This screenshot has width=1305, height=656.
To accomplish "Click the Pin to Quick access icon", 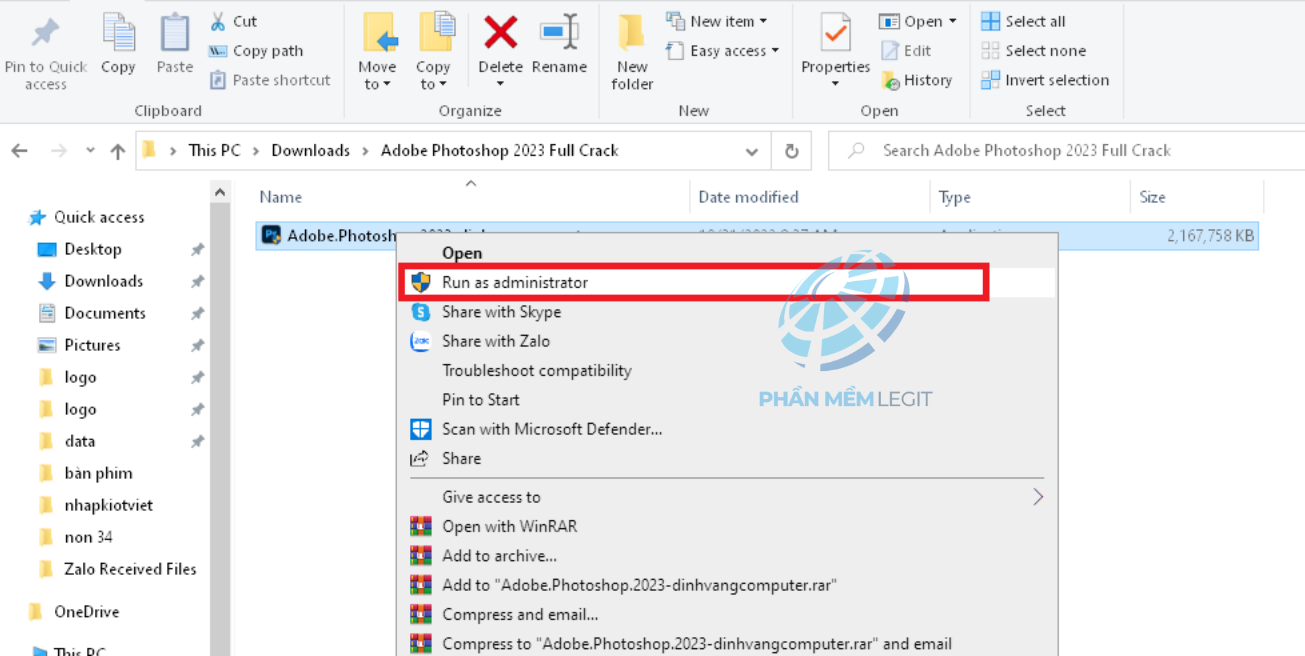I will coord(45,33).
